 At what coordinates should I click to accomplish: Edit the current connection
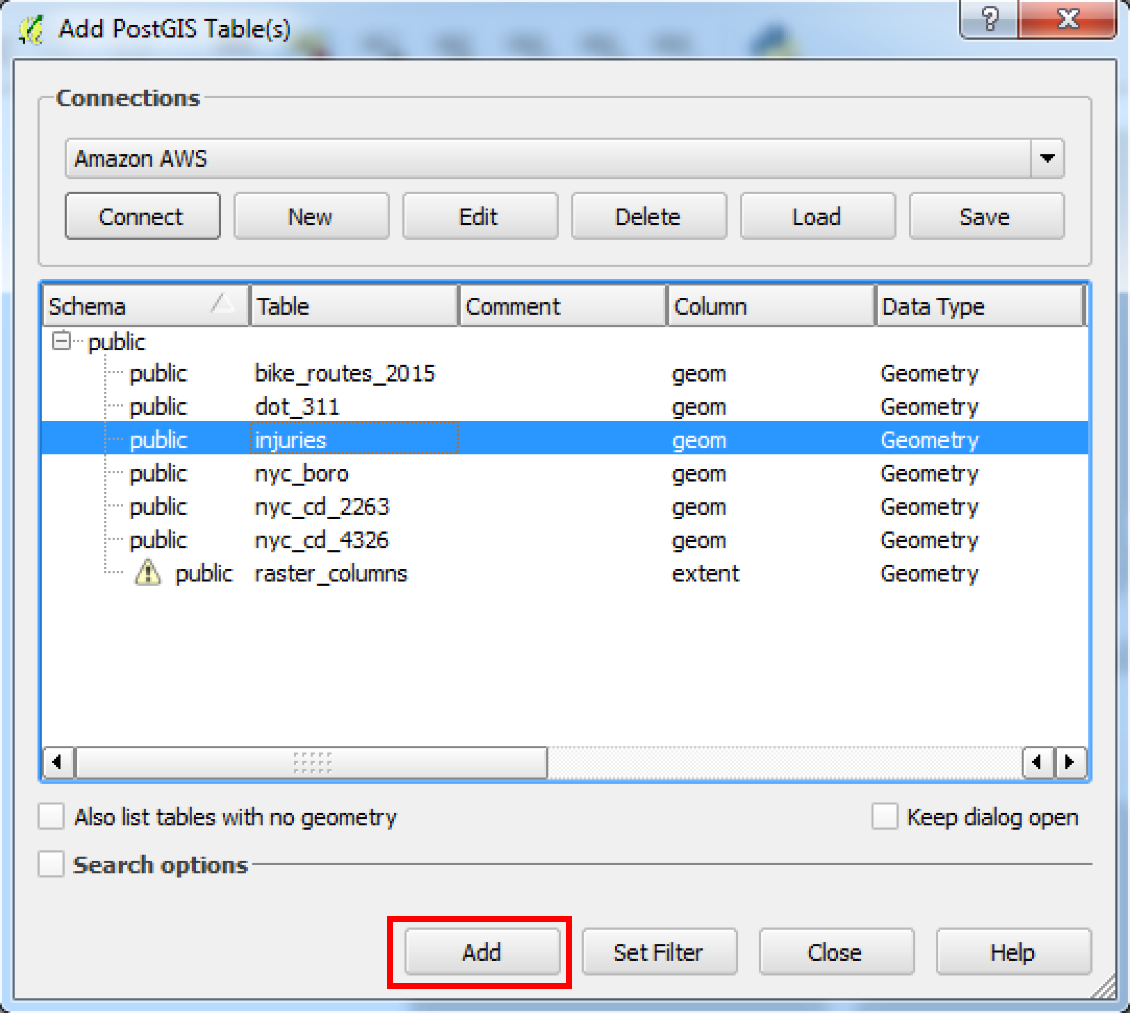[x=480, y=216]
